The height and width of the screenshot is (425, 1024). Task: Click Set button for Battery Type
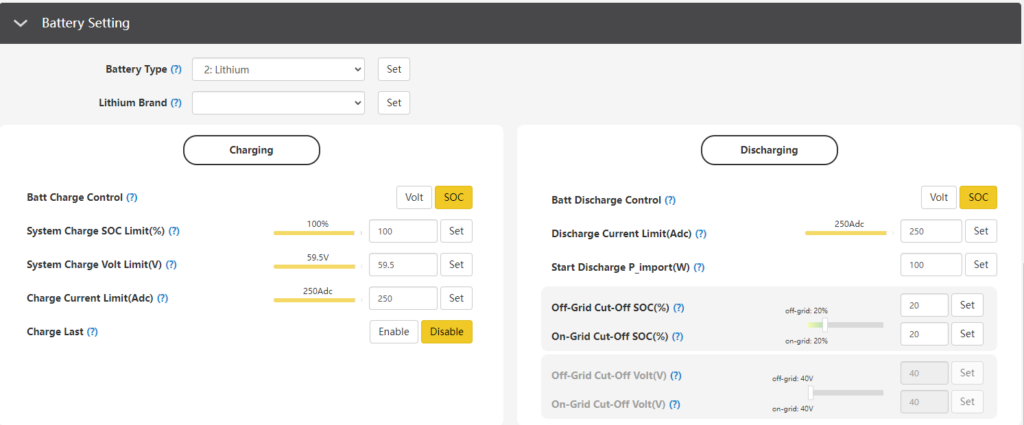pyautogui.click(x=394, y=70)
